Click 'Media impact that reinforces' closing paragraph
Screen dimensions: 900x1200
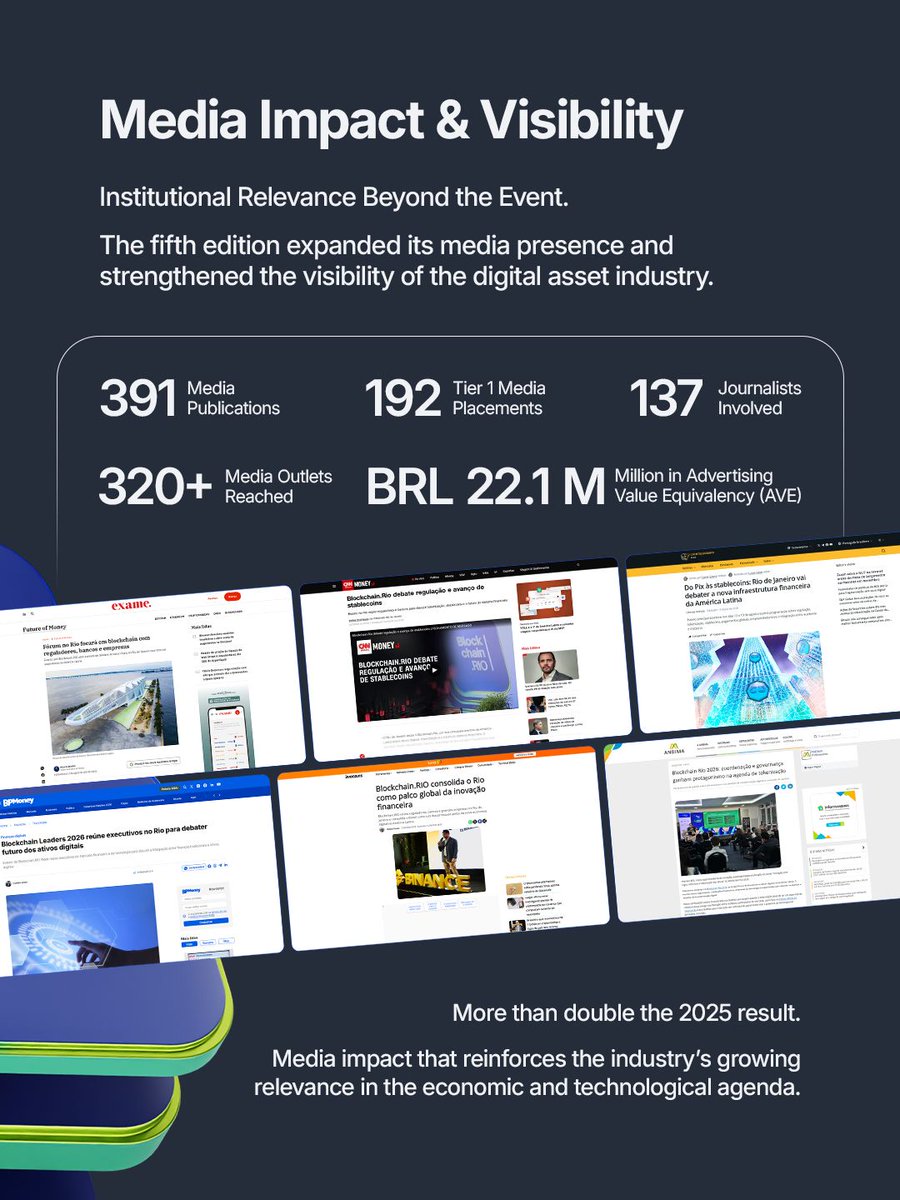tap(527, 1072)
